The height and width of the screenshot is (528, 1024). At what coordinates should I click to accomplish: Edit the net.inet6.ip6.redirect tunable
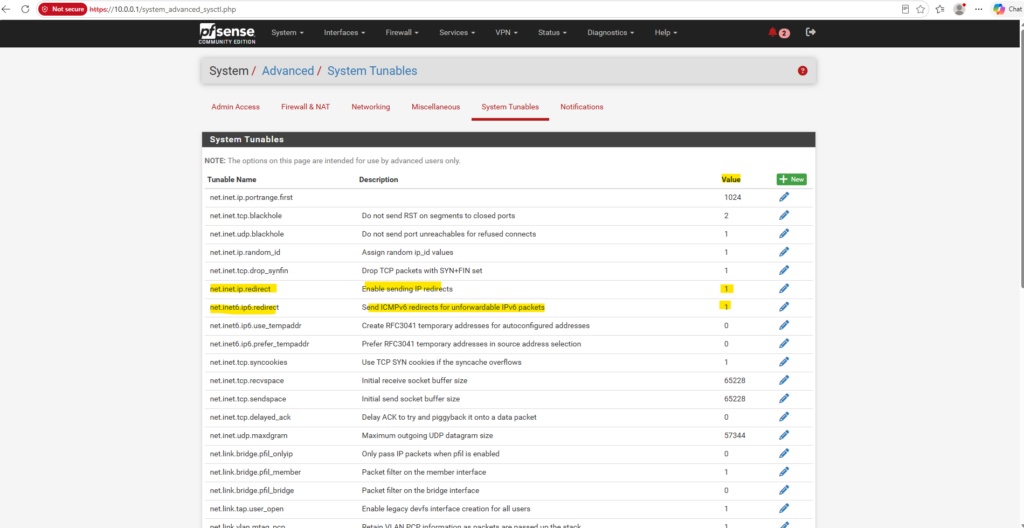(x=784, y=306)
